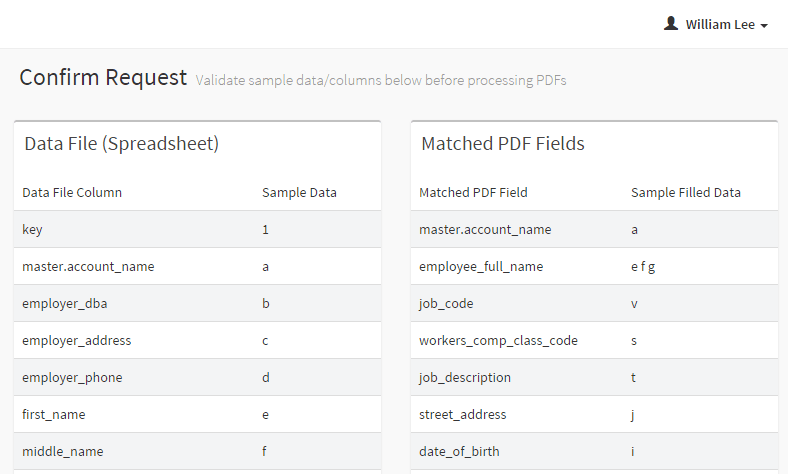Viewport: 788px width, 474px height.
Task: Select the employee_full_name matched field row
Action: (x=595, y=266)
